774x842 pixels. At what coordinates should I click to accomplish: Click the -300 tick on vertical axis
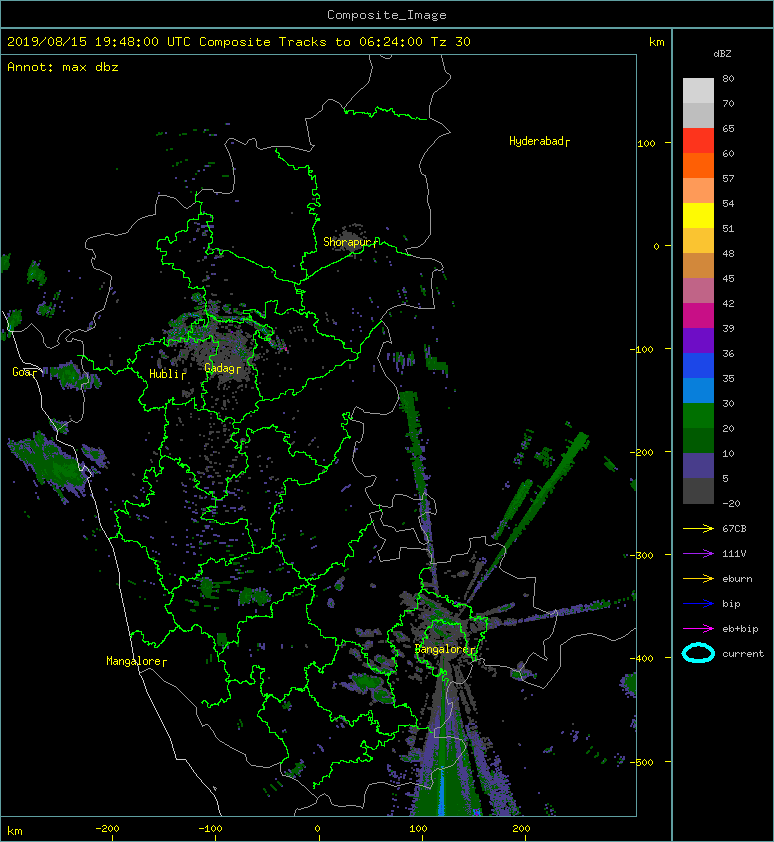click(x=641, y=555)
